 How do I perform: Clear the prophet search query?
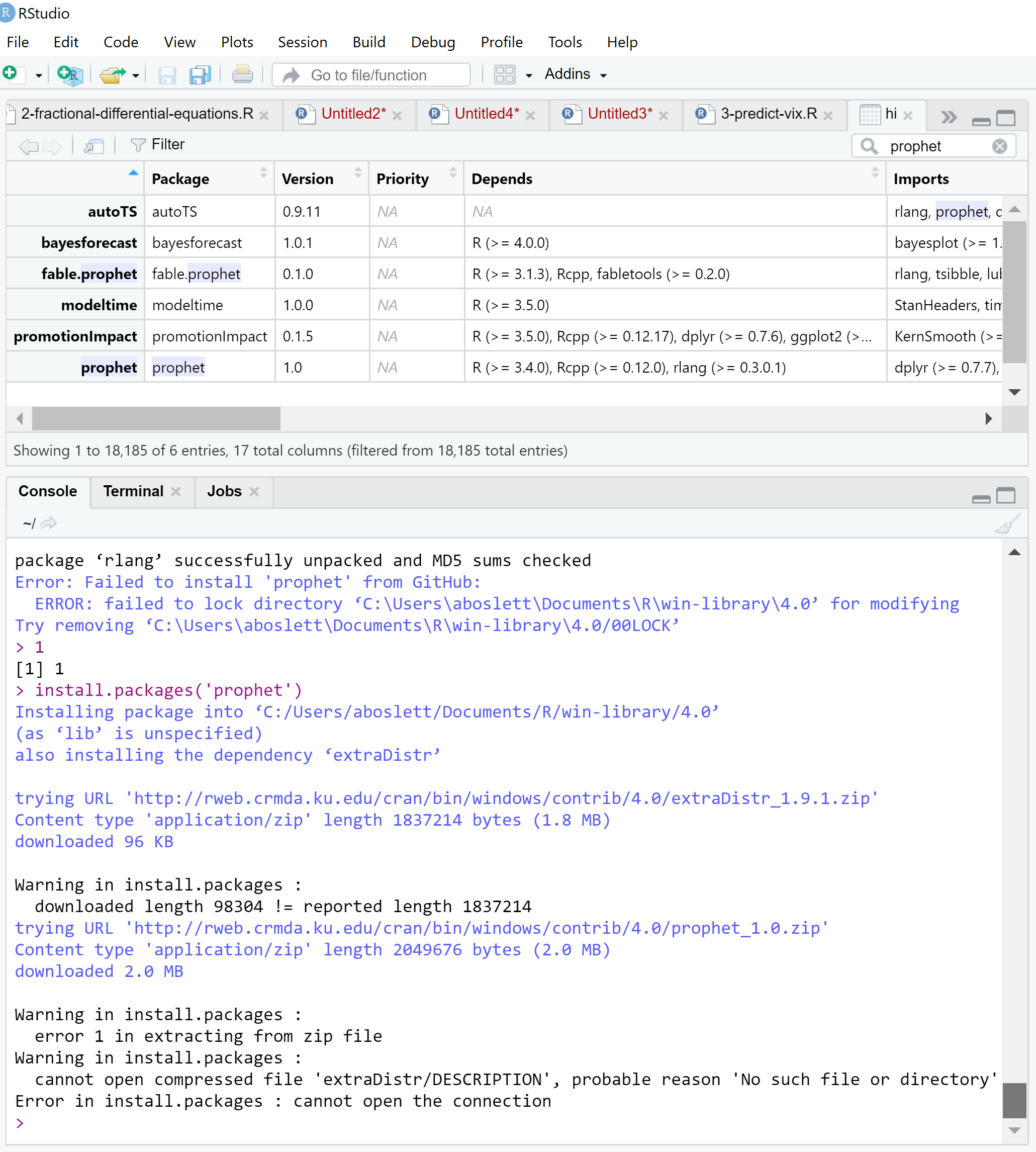(x=1000, y=146)
